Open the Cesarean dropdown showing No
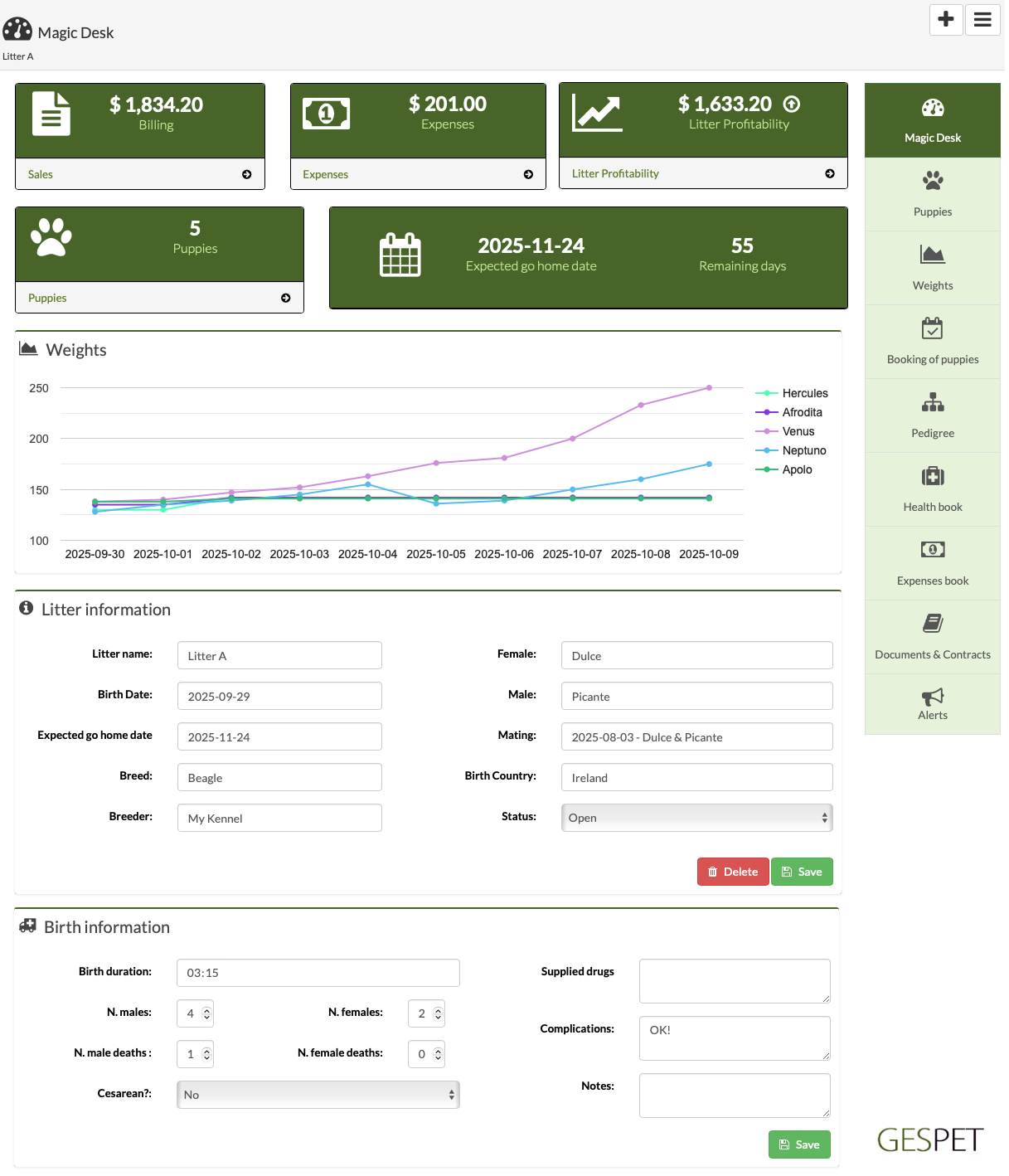The height and width of the screenshot is (1176, 1009). tap(318, 1095)
